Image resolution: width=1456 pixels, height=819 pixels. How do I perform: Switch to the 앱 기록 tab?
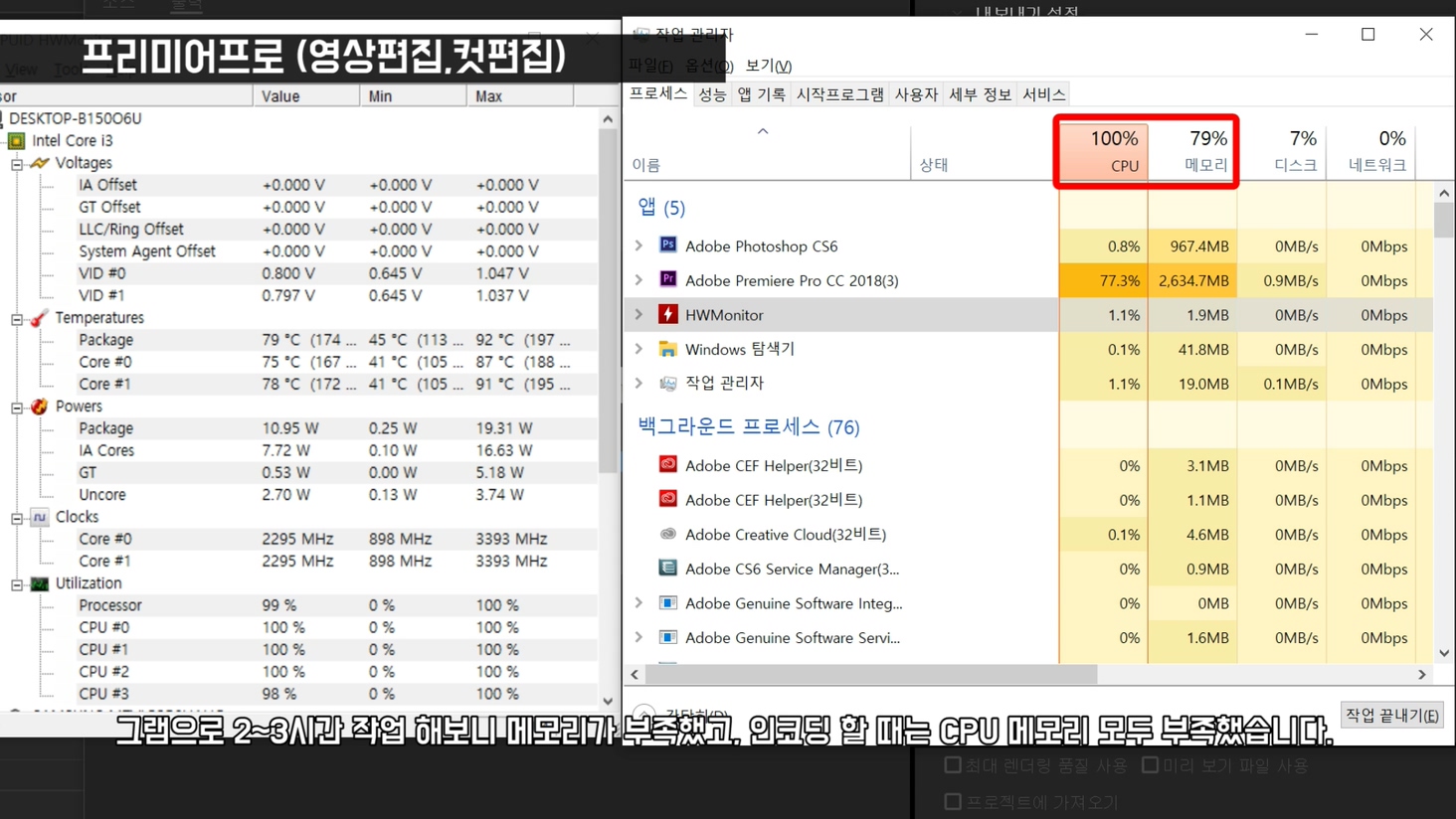pyautogui.click(x=762, y=94)
